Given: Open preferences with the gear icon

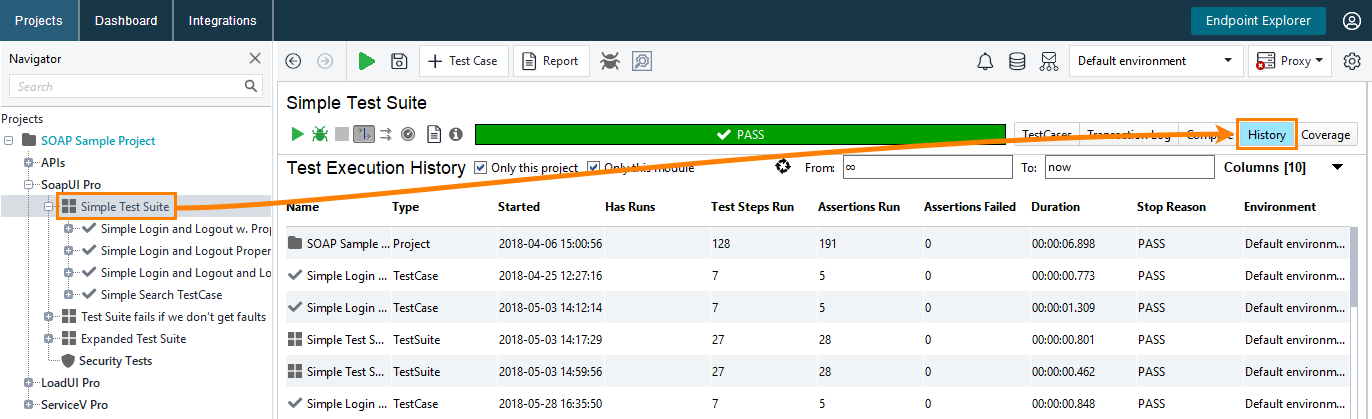Looking at the screenshot, I should [x=1352, y=61].
